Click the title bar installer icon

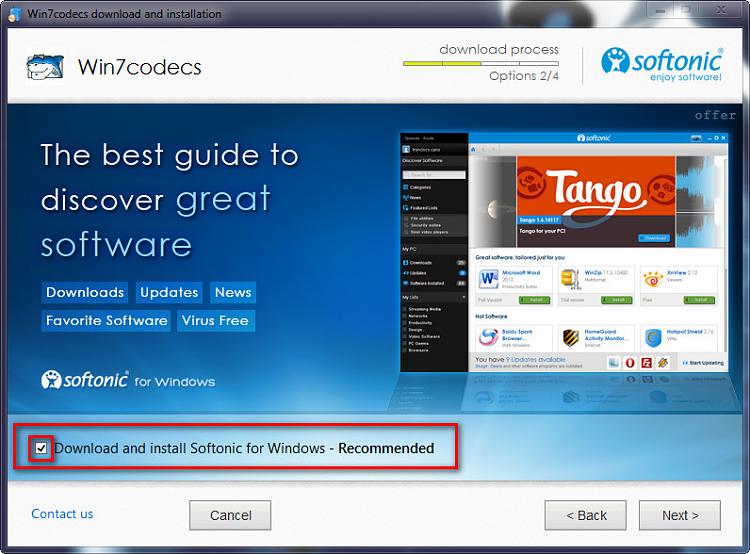[14, 14]
